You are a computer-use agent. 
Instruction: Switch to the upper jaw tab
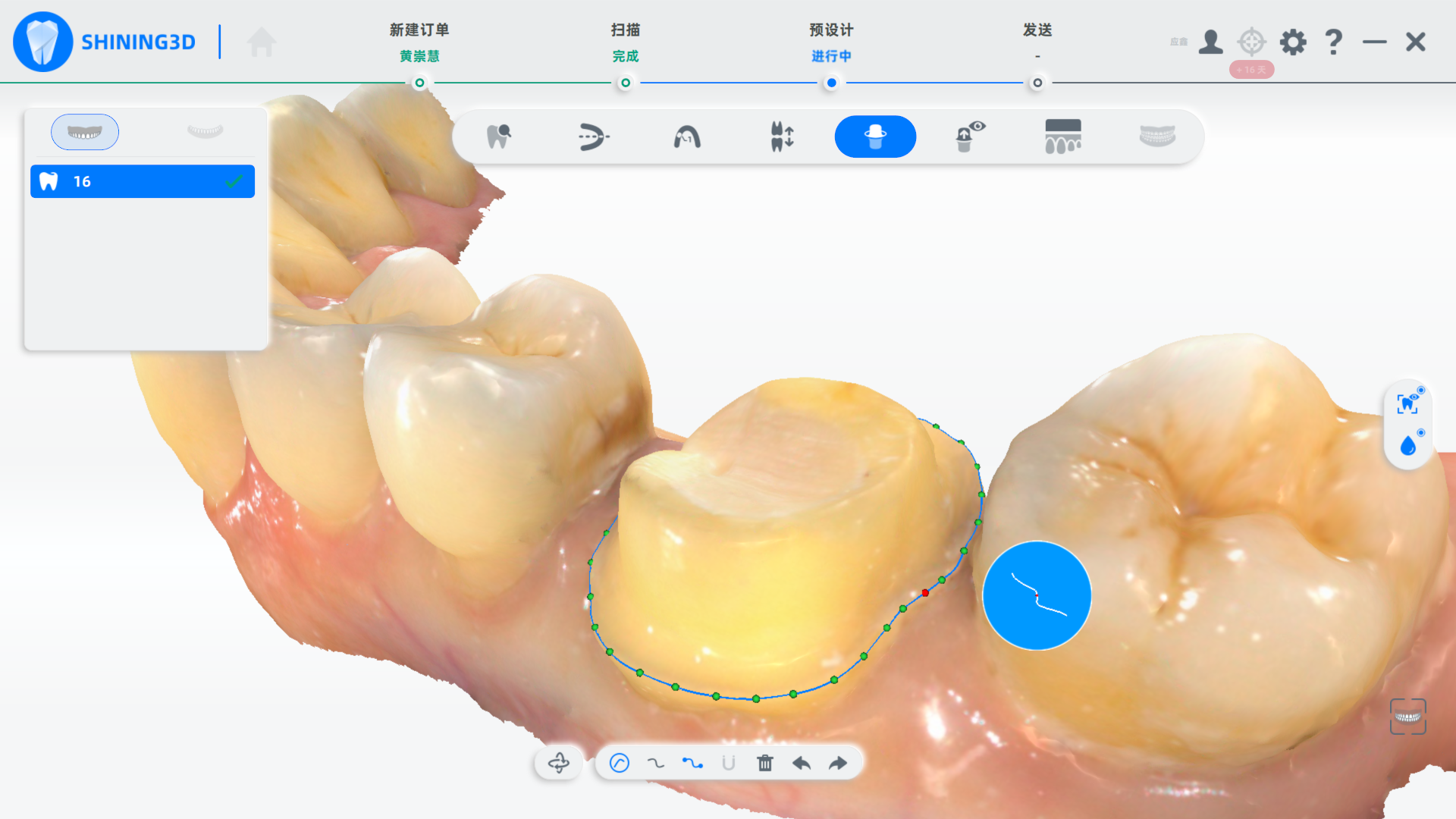click(x=85, y=132)
